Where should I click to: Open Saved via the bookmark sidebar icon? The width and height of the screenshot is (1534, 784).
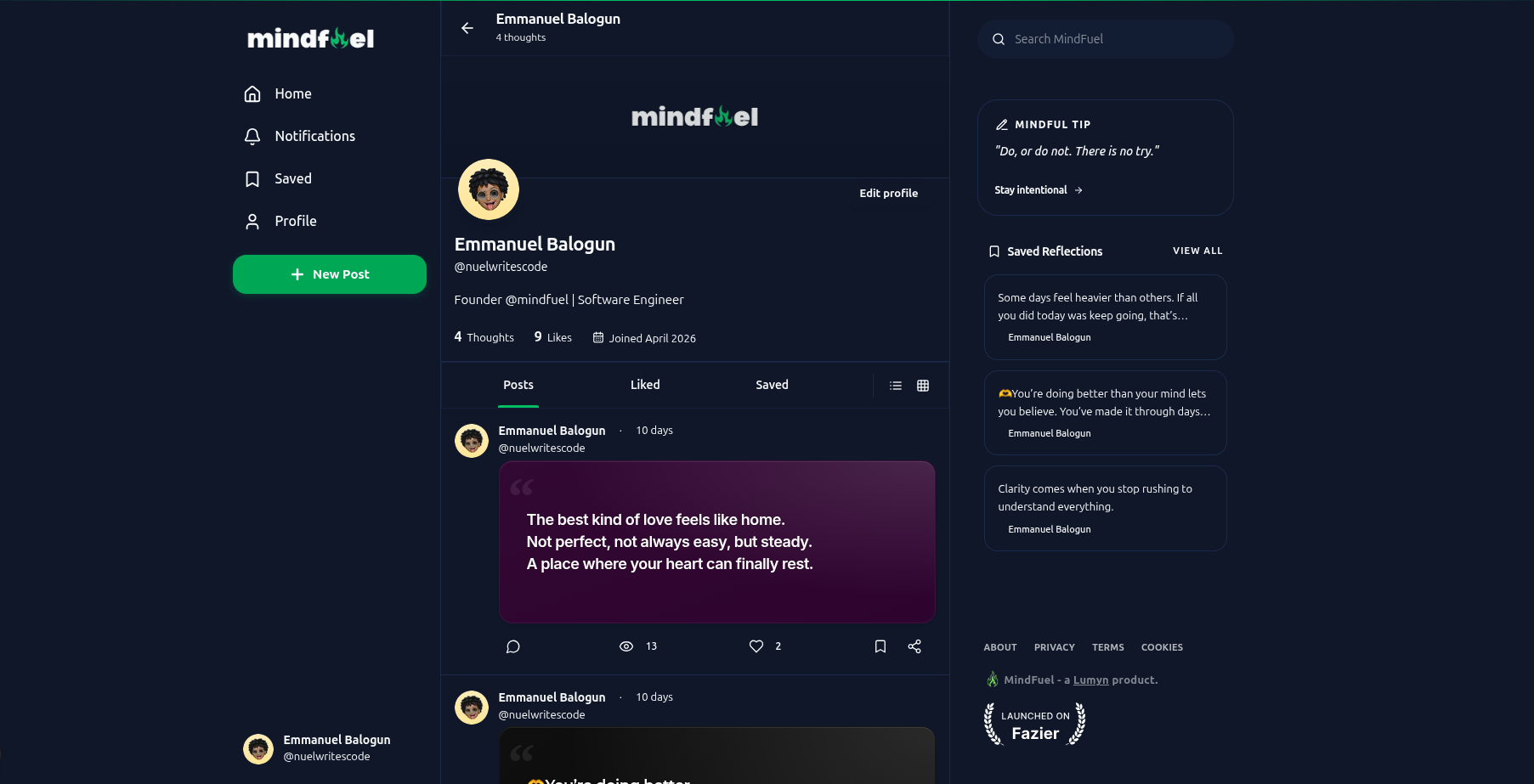tap(252, 178)
